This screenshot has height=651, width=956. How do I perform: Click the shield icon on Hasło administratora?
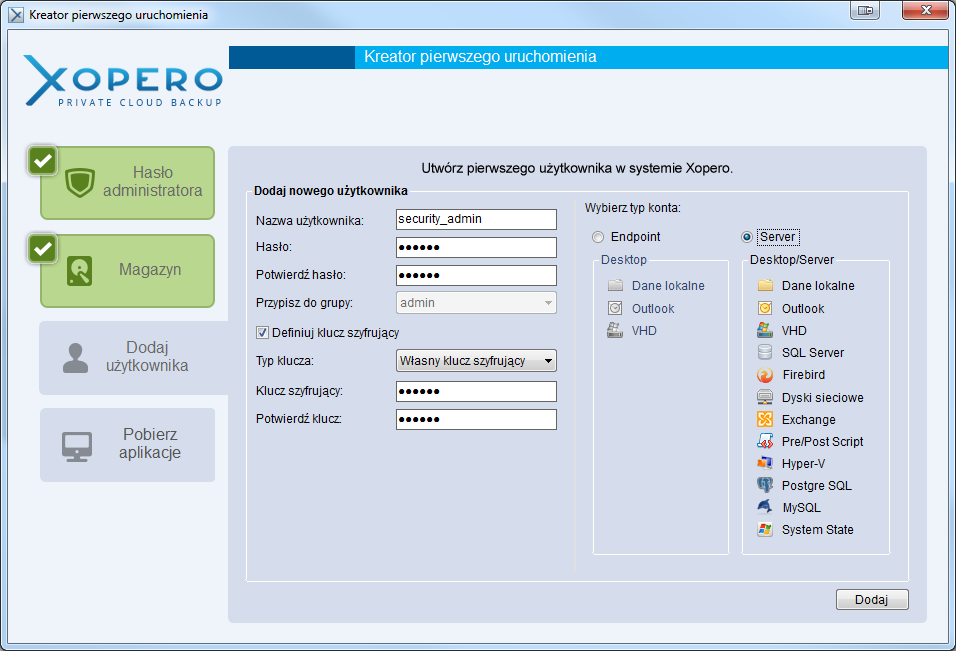coord(80,182)
